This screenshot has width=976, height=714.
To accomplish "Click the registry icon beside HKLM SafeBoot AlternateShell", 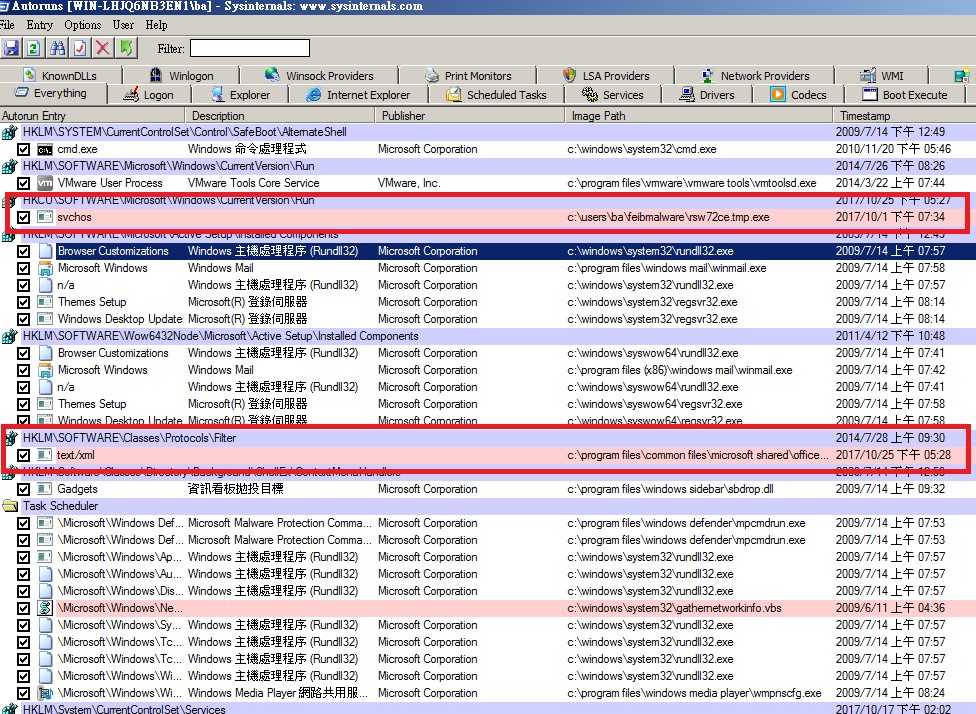I will tap(9, 132).
